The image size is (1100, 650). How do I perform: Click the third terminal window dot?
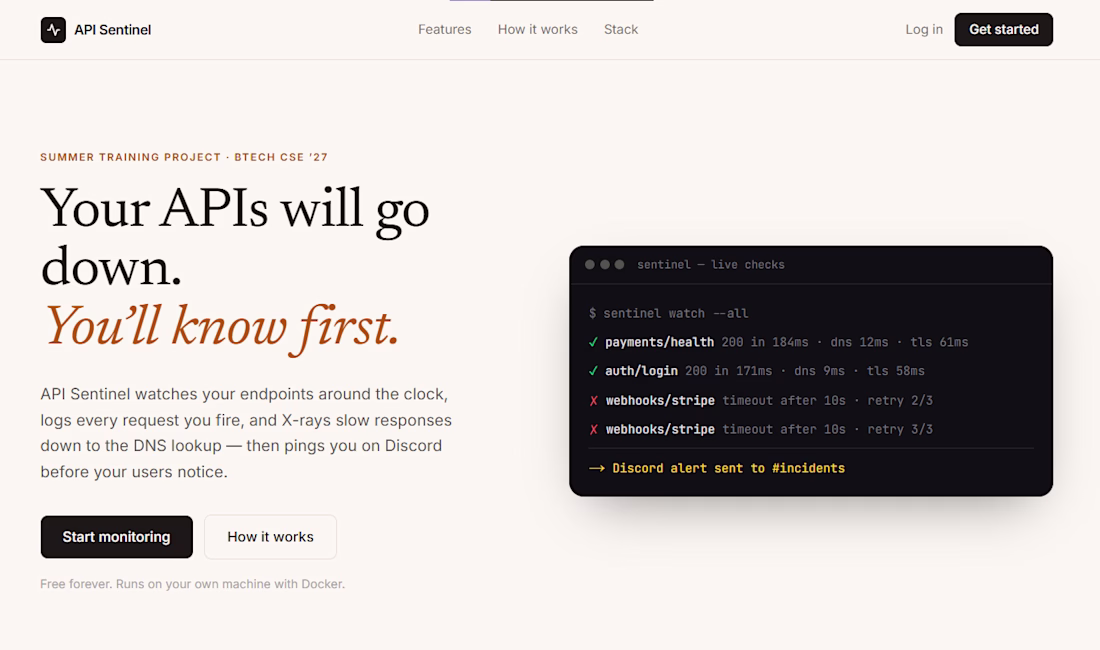pyautogui.click(x=619, y=264)
